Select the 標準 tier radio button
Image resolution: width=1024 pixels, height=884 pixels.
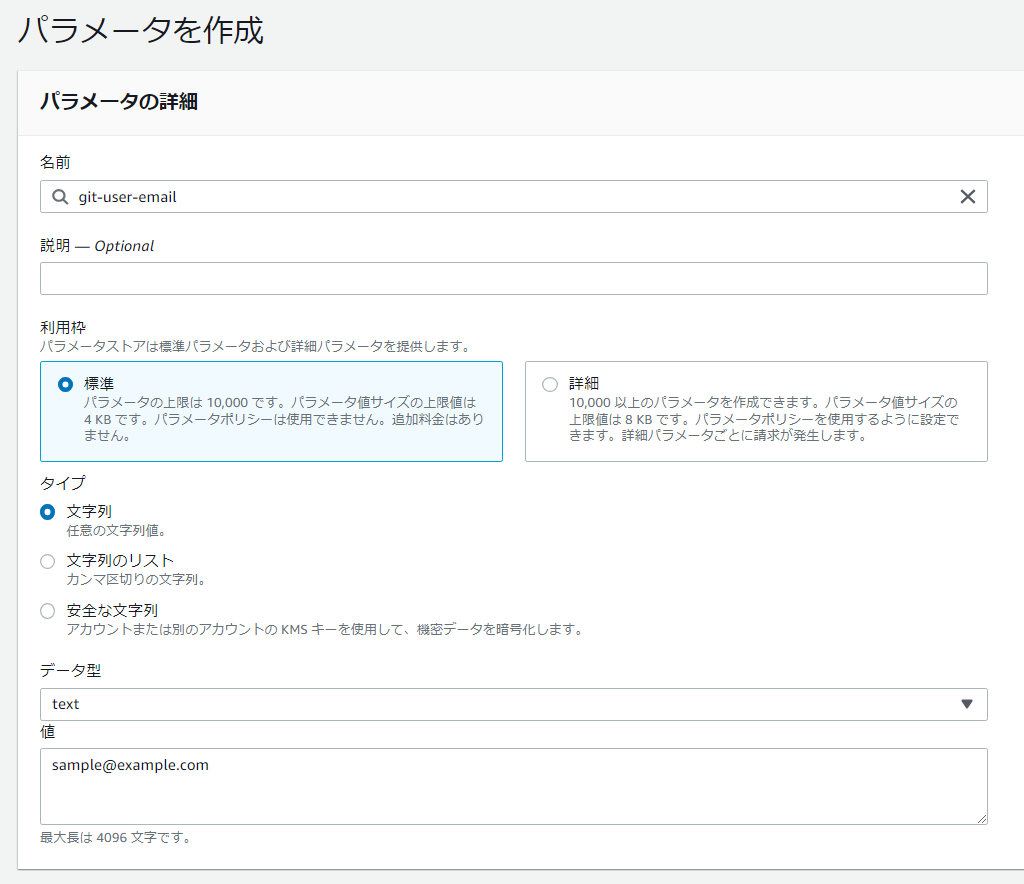tap(63, 383)
